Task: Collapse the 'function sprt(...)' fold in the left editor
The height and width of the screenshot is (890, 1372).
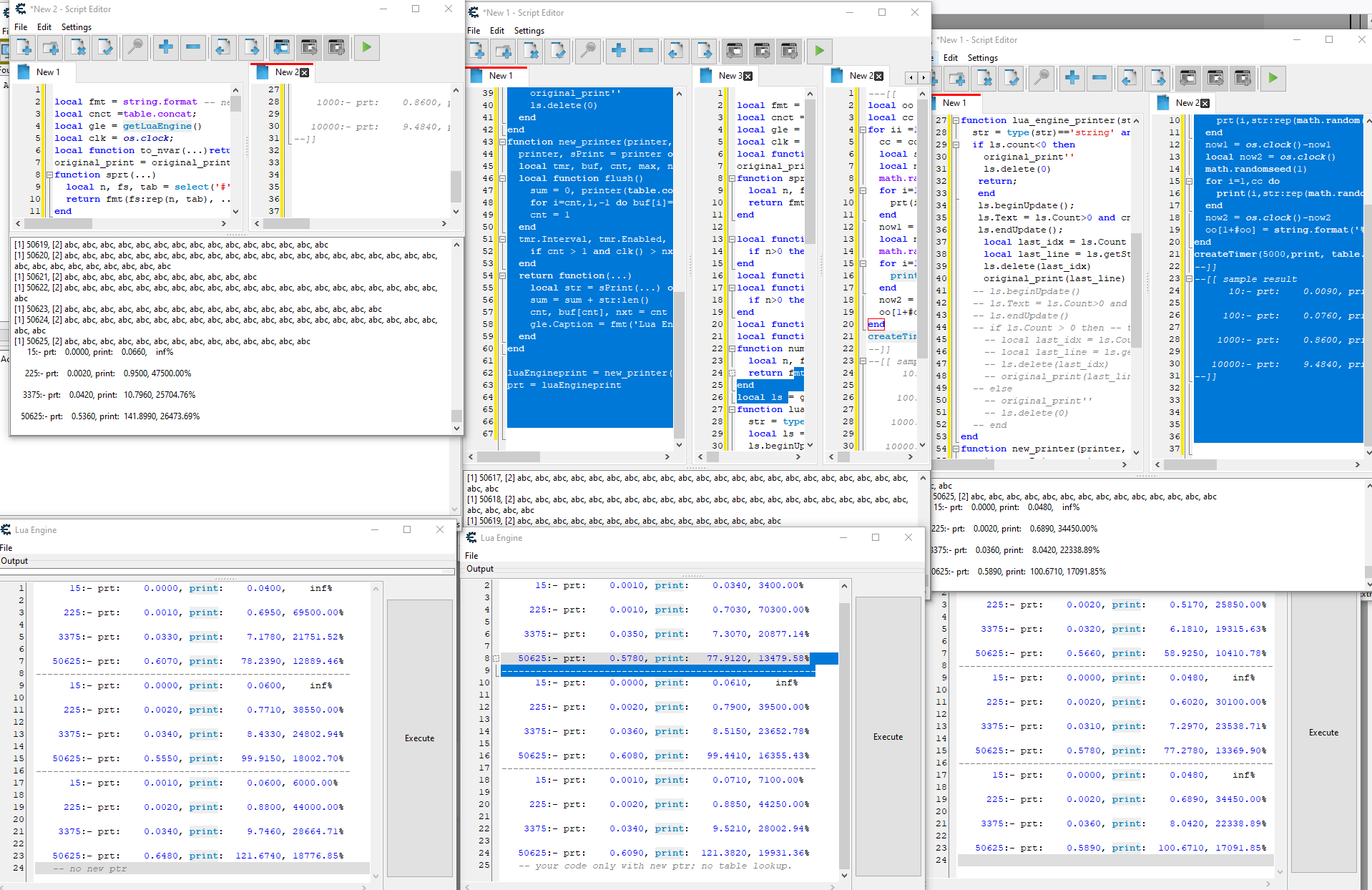Action: (49, 175)
